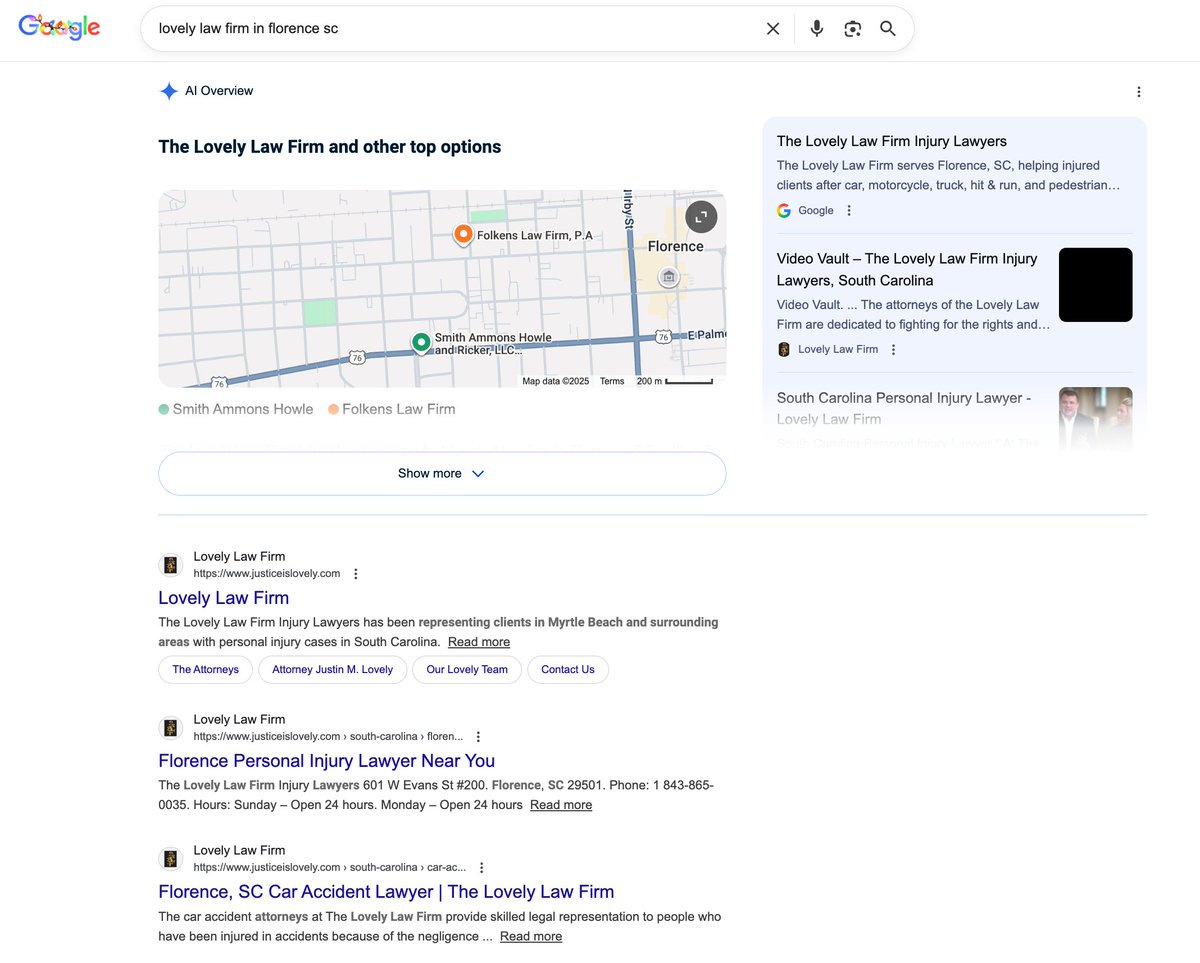Open three-dot menu on floren... URL result
The image size is (1200, 963).
[x=478, y=737]
